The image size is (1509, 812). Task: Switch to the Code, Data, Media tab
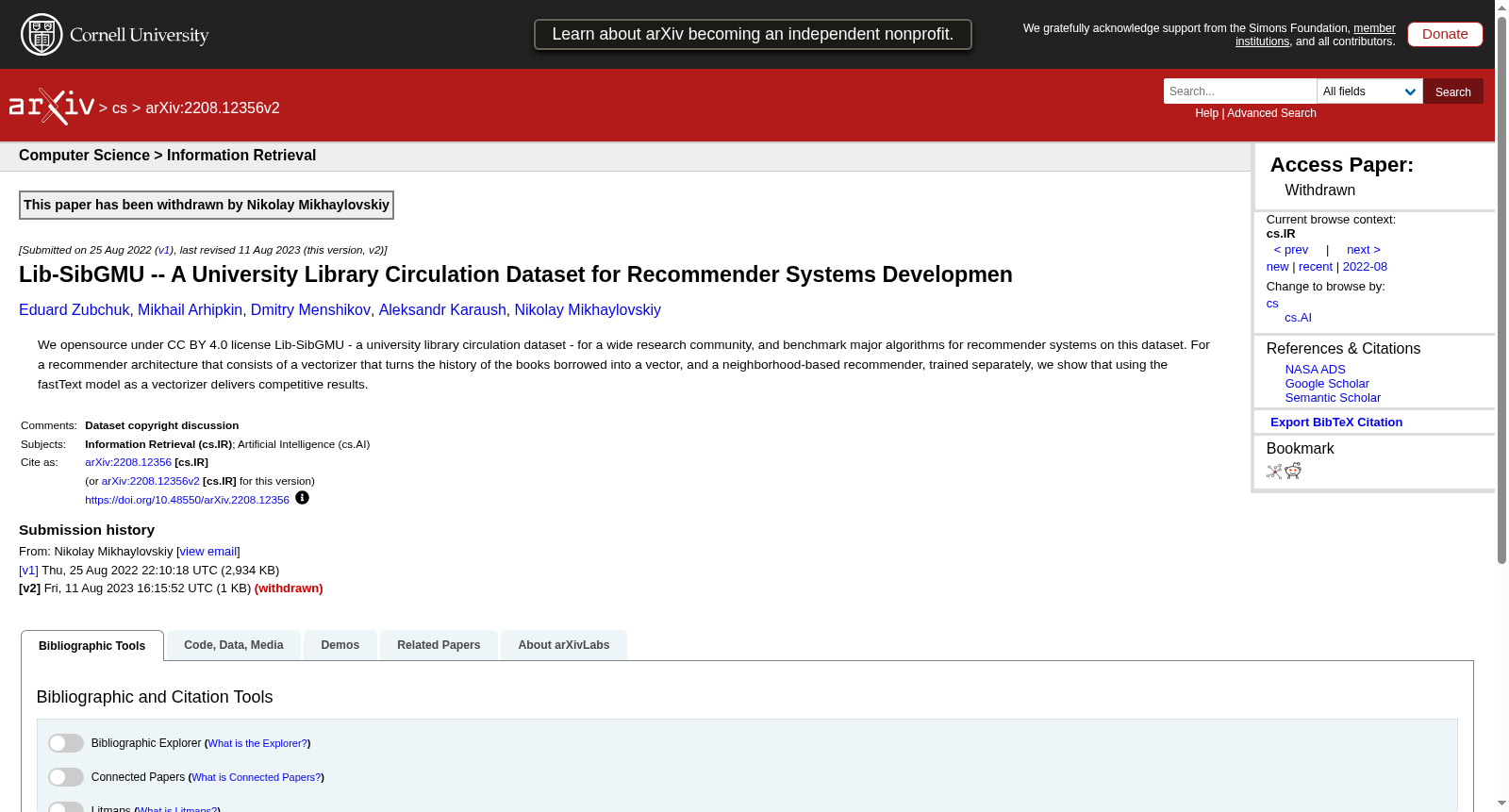234,645
